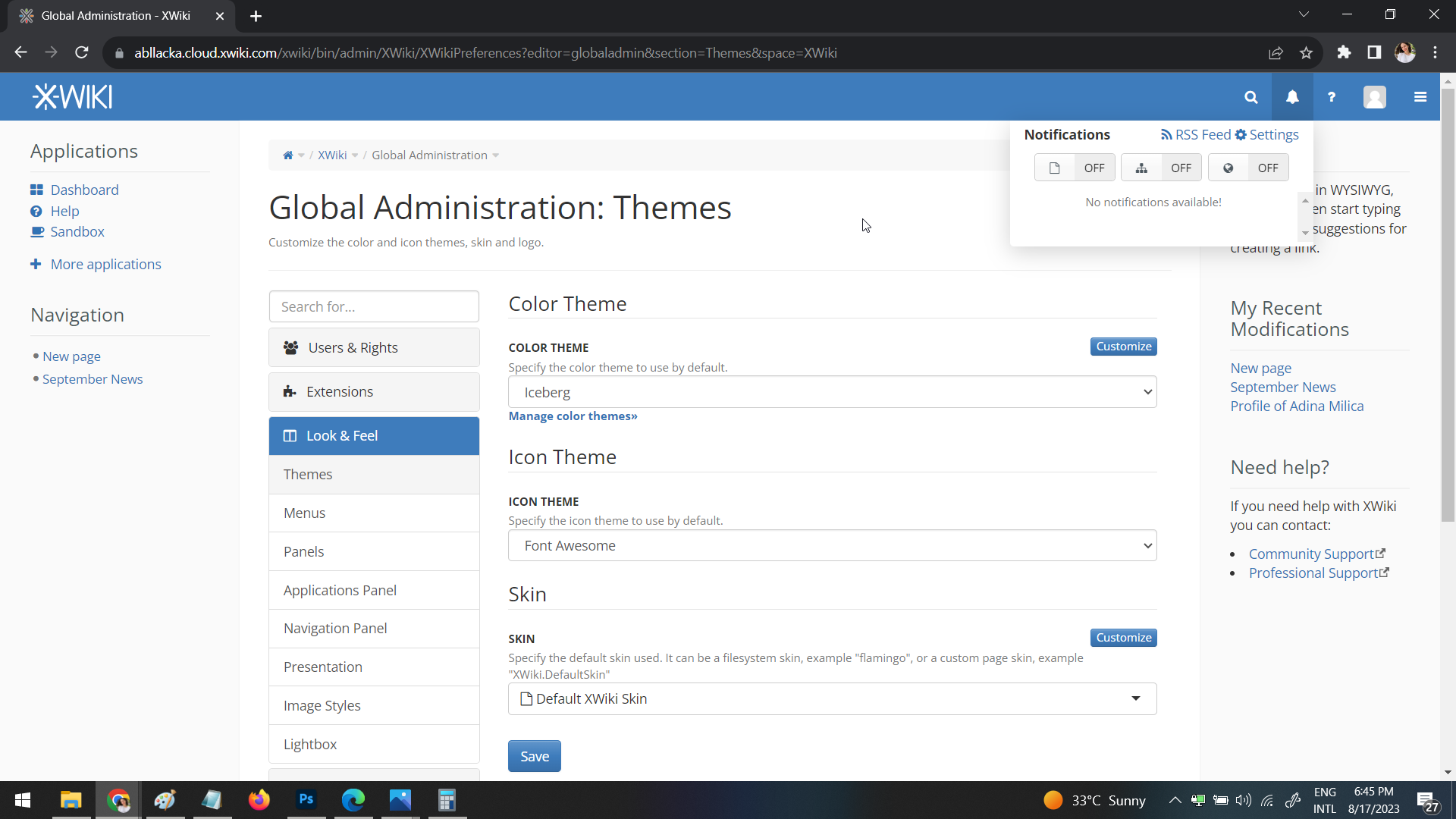The width and height of the screenshot is (1456, 819).
Task: Select Lightbox menu entry
Action: (374, 744)
